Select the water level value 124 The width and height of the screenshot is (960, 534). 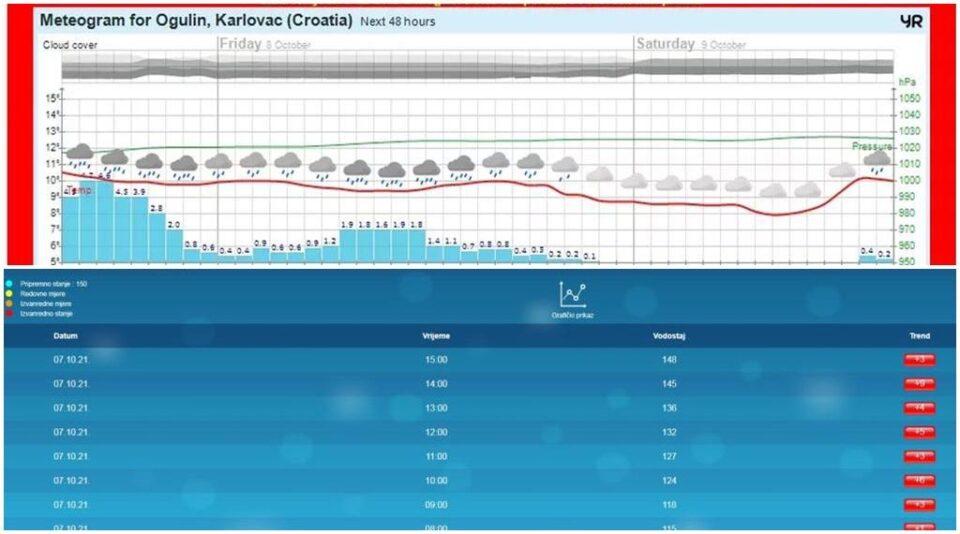[669, 481]
